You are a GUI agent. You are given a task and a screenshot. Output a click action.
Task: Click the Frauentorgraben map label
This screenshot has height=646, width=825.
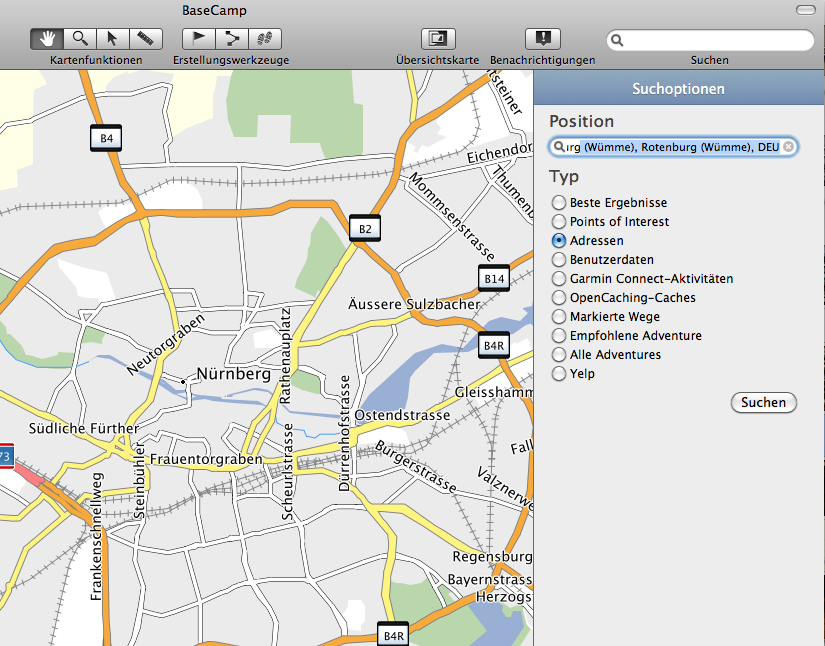206,459
